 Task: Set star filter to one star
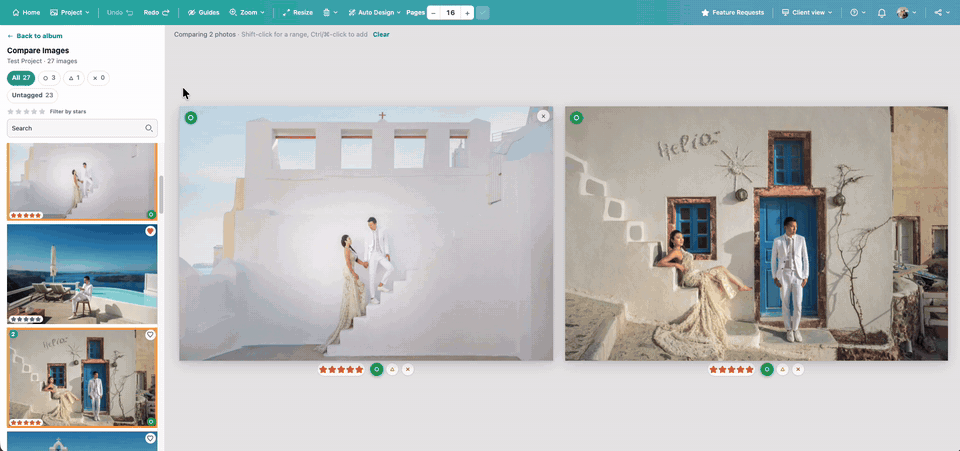(x=10, y=111)
